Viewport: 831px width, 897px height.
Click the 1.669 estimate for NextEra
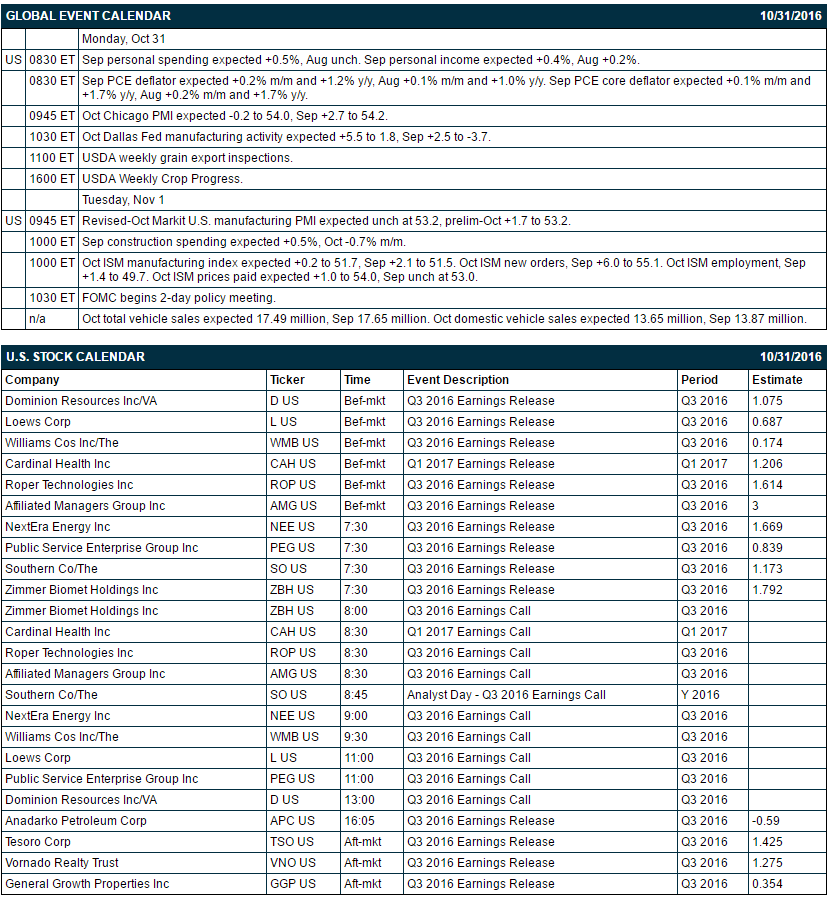coord(768,527)
